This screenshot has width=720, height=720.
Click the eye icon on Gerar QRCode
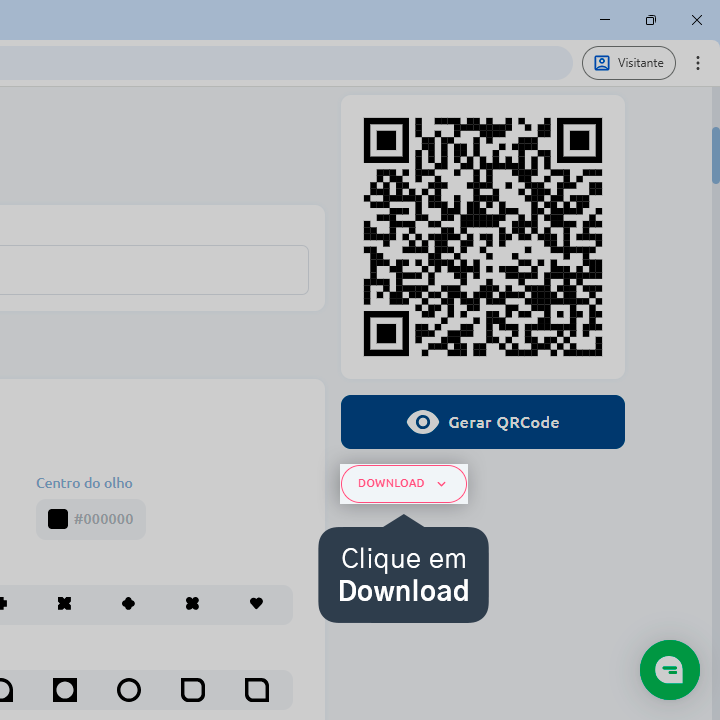[x=422, y=422]
